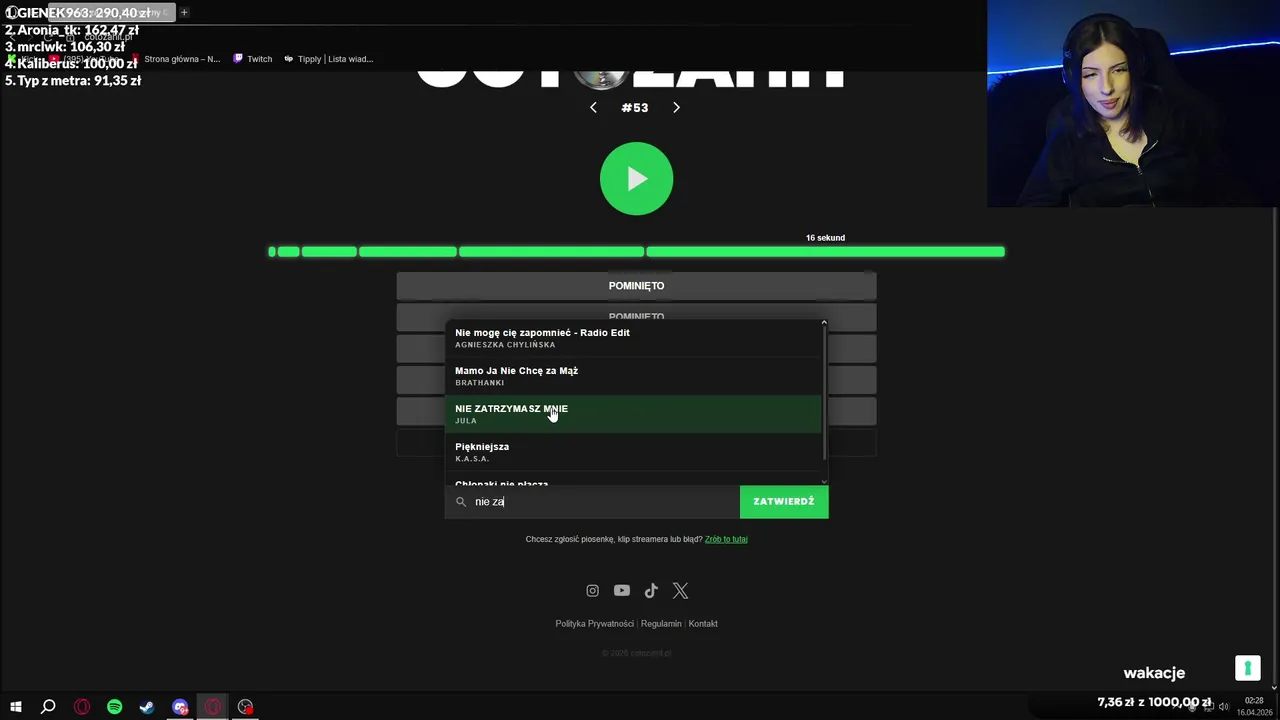Open the Instagram icon in footer
Screen dimensions: 1280x720
[592, 591]
